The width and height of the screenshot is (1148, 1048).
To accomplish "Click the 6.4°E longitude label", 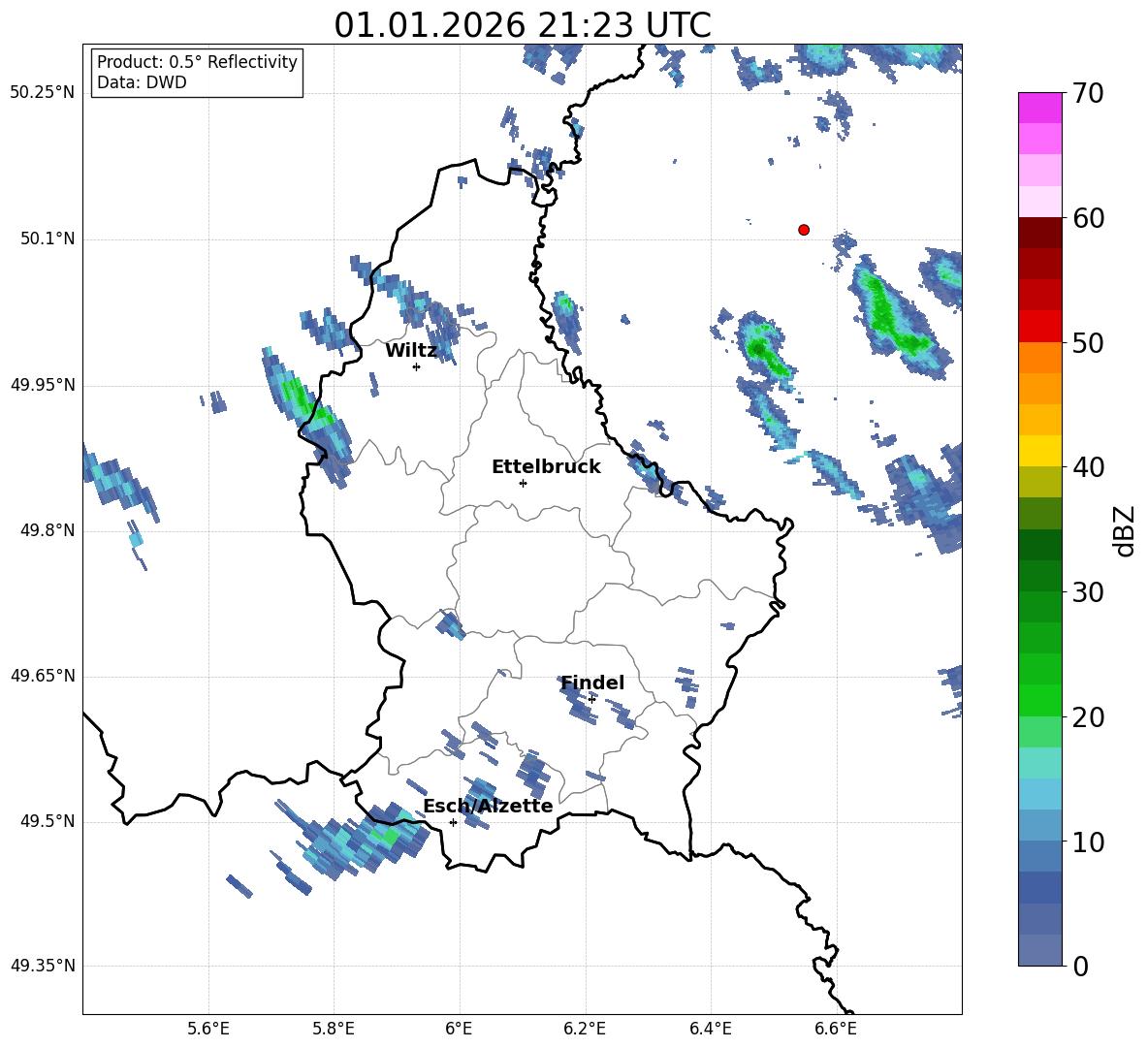I will (x=710, y=1029).
